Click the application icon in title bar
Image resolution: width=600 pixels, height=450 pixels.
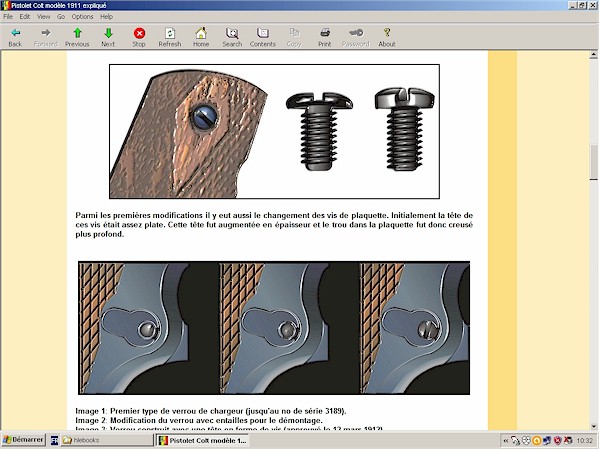coord(5,5)
